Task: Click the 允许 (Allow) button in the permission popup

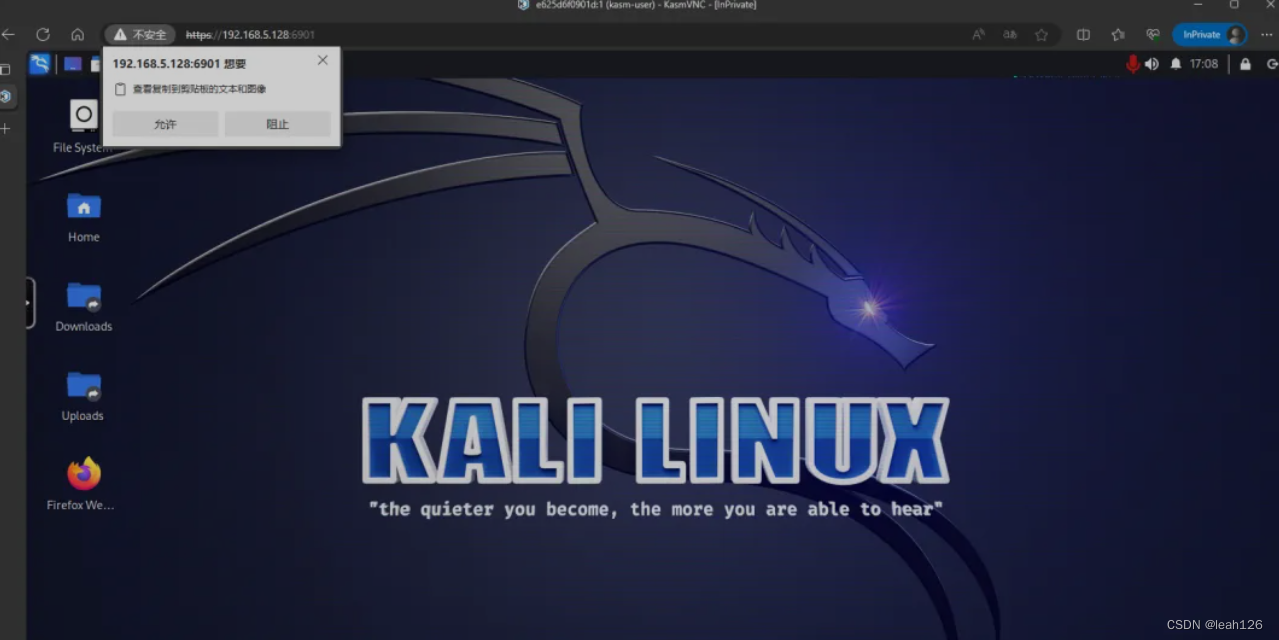Action: (x=165, y=124)
